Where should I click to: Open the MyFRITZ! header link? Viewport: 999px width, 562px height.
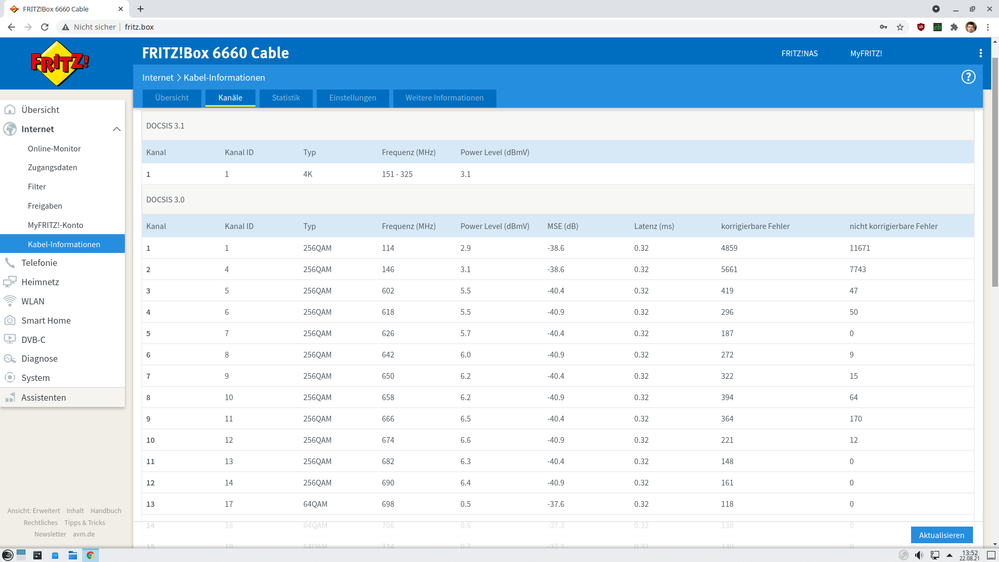coord(866,53)
